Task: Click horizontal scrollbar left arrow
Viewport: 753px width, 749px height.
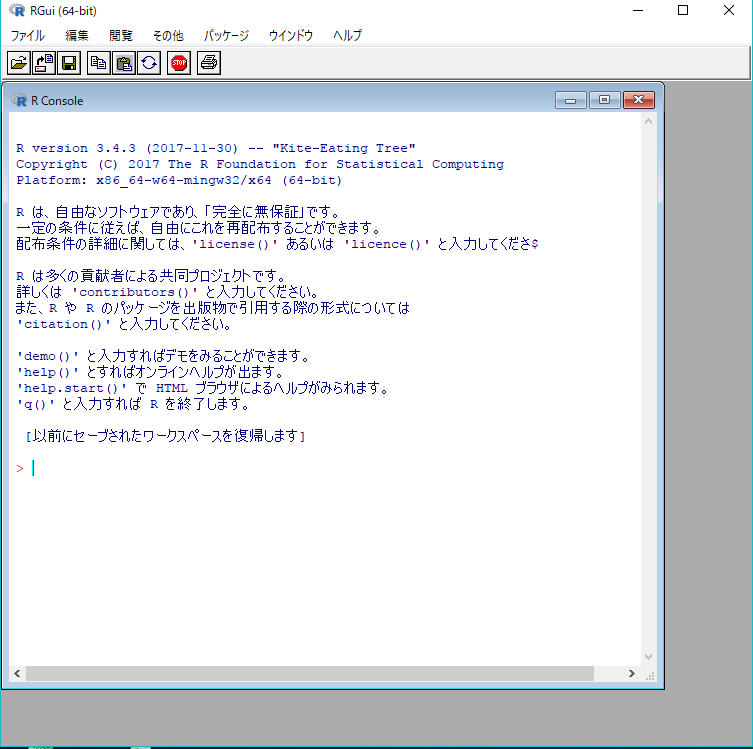Action: (17, 673)
